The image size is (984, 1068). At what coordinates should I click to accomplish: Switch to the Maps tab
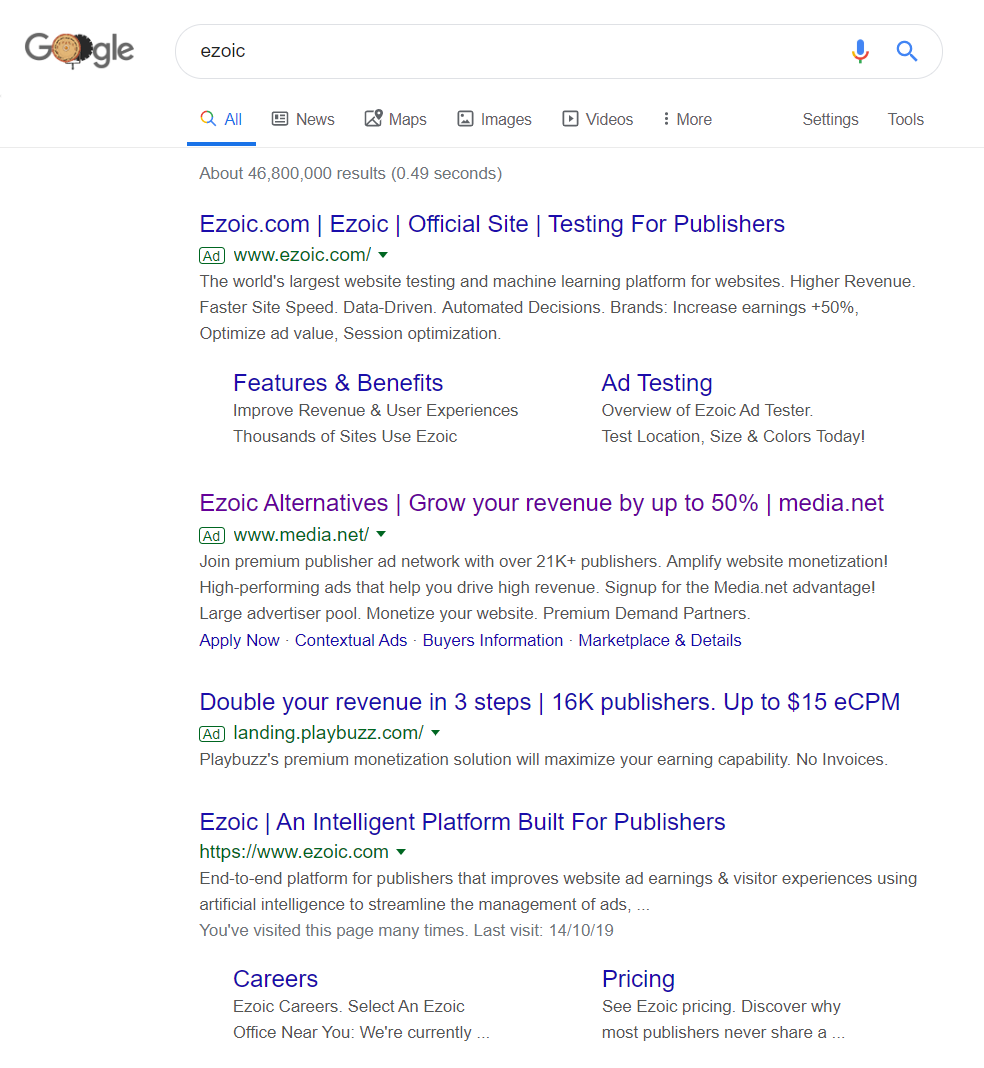pos(396,119)
